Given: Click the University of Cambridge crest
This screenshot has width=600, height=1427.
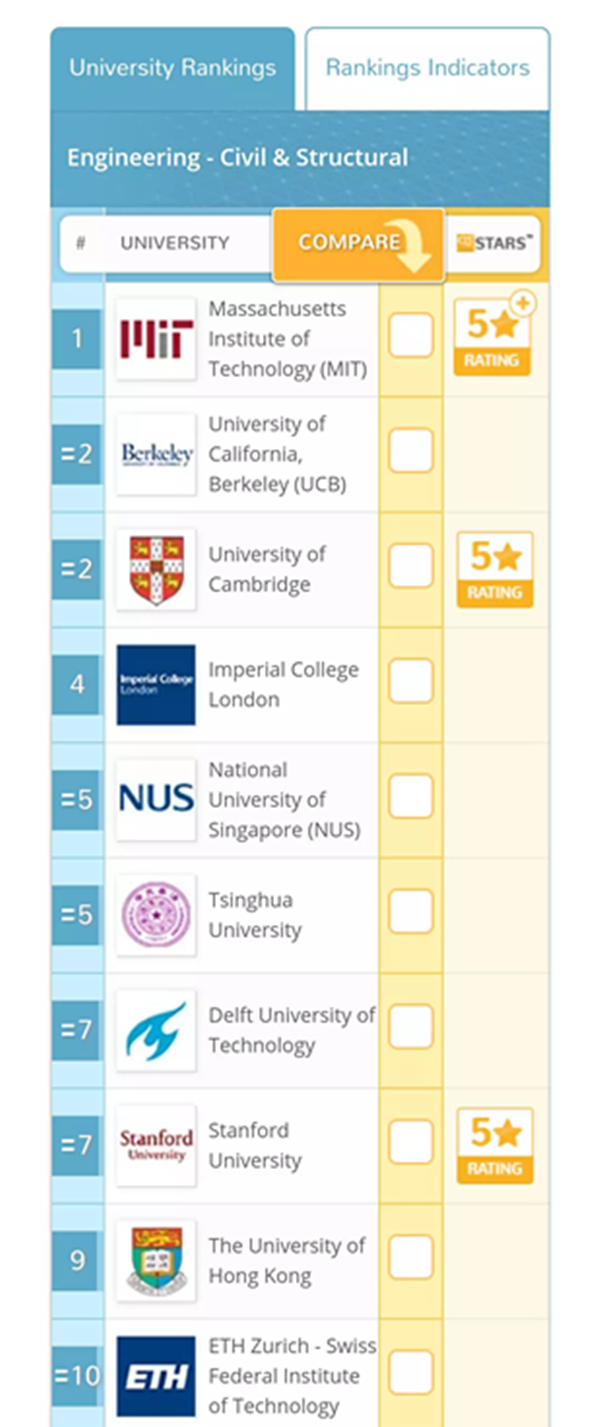Looking at the screenshot, I should pyautogui.click(x=156, y=569).
